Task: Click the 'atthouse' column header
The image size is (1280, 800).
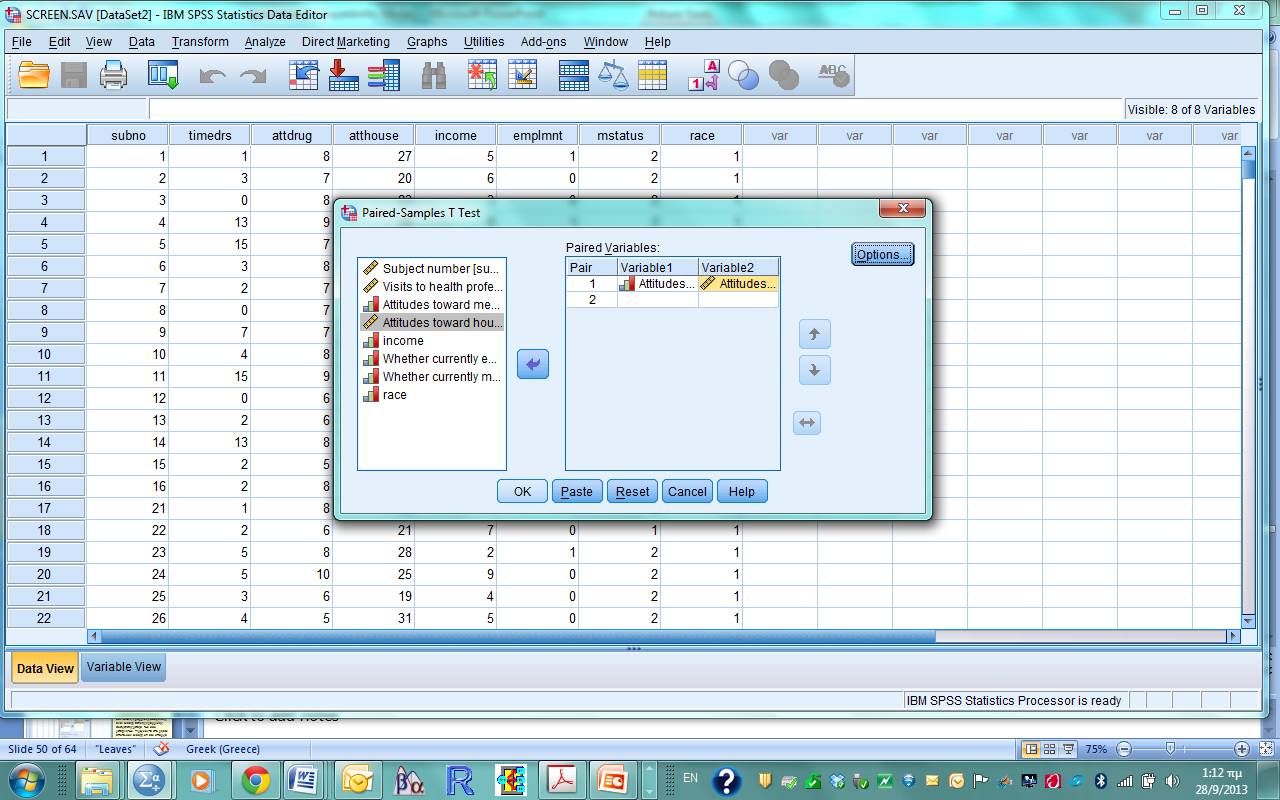Action: click(373, 135)
